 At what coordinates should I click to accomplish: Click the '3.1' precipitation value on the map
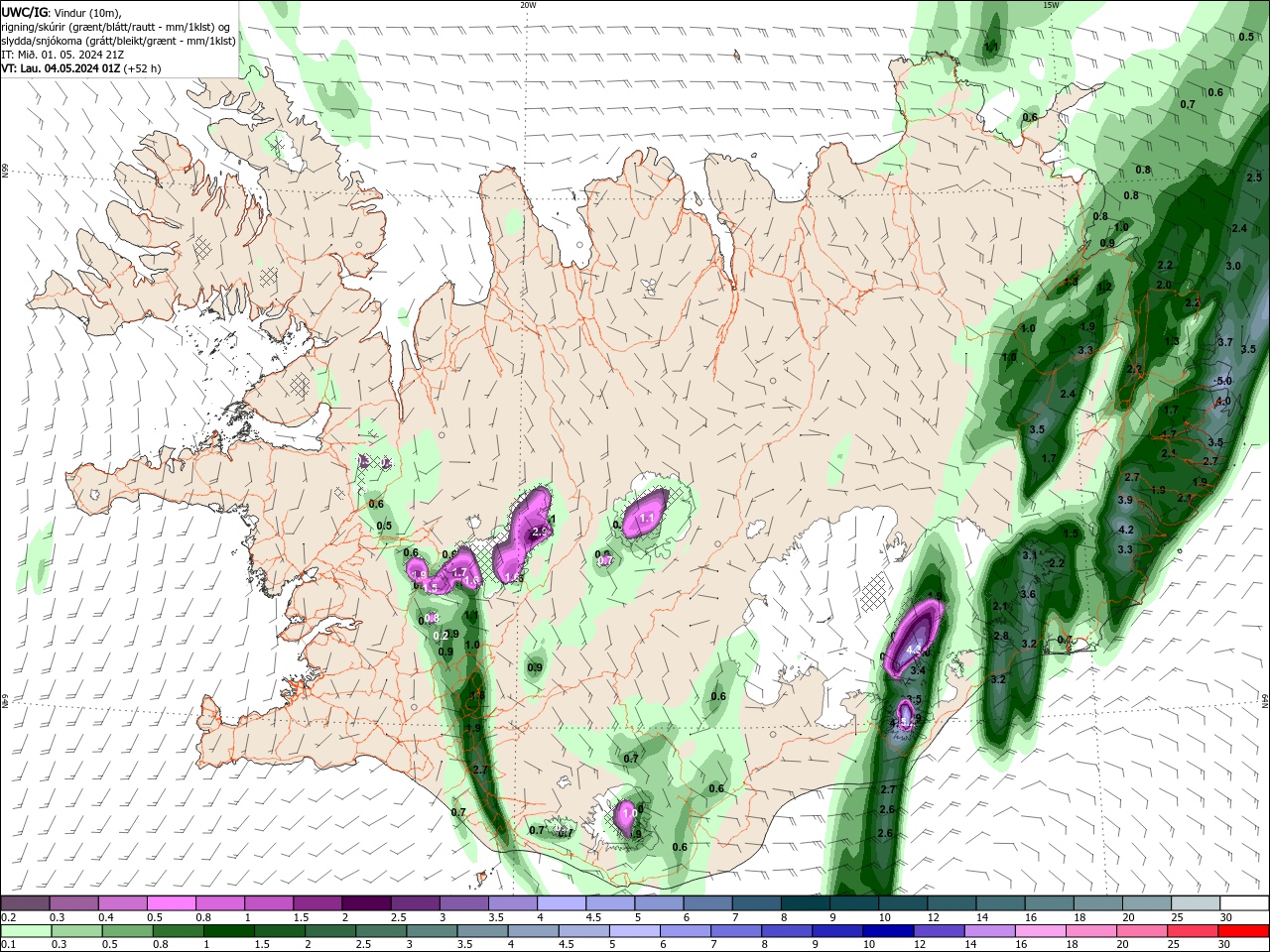(x=1029, y=556)
